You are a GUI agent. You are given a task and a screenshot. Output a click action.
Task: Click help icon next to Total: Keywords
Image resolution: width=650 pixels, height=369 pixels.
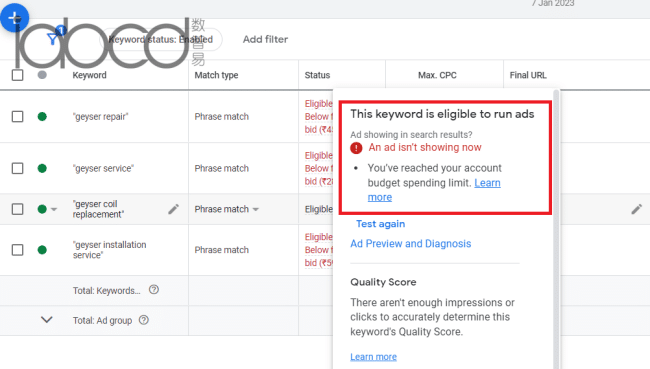(154, 290)
